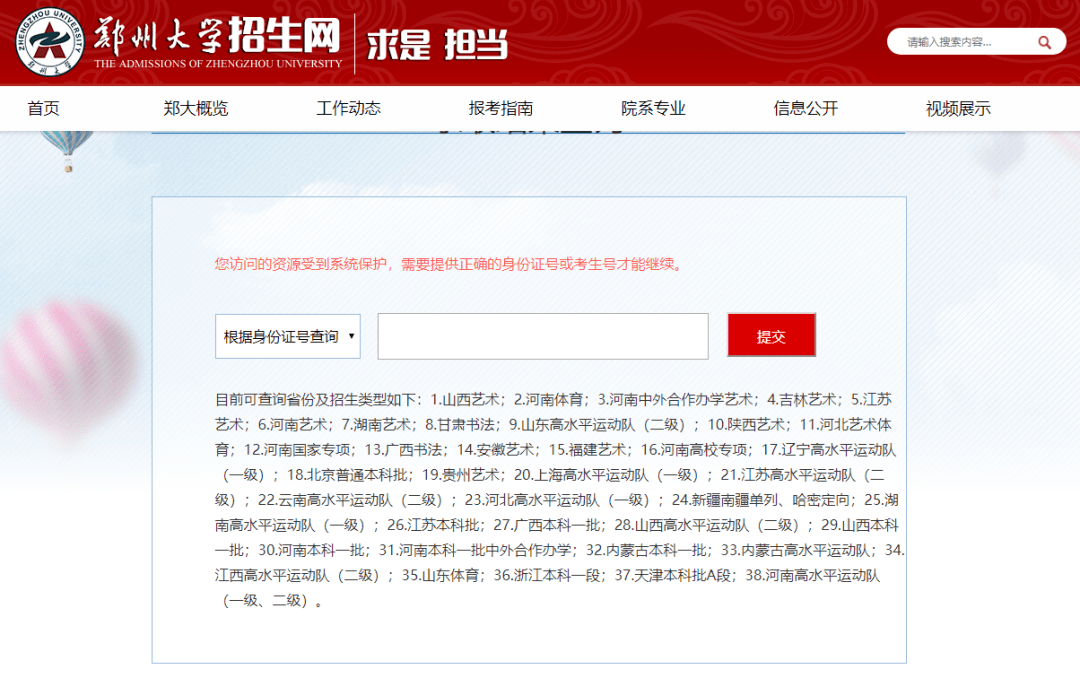Select 报考指南 in the navigation bar

[501, 108]
